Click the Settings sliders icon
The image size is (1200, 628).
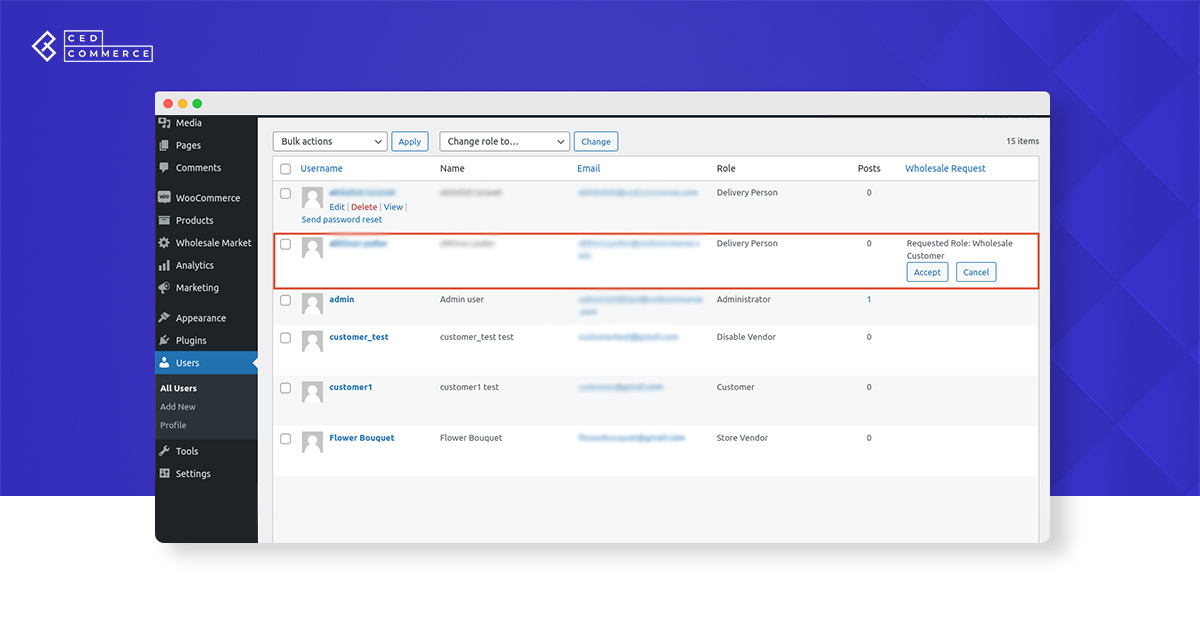click(164, 473)
